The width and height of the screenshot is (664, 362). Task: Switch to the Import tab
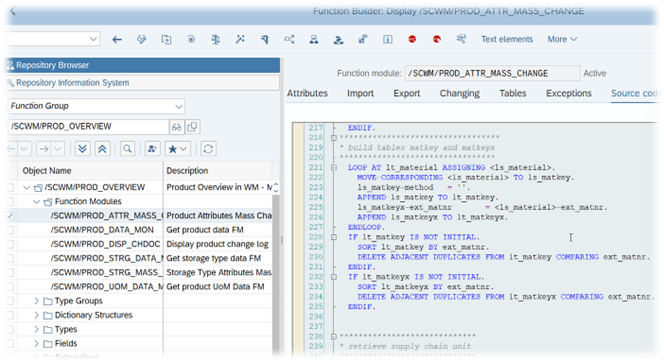[360, 93]
